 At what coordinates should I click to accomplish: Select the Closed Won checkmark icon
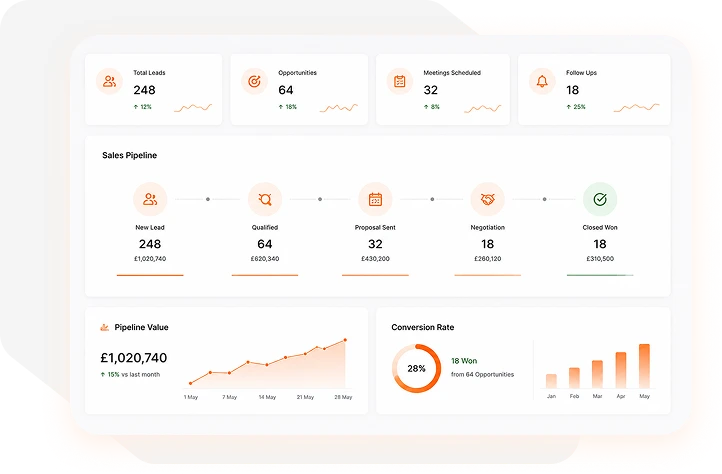point(600,199)
